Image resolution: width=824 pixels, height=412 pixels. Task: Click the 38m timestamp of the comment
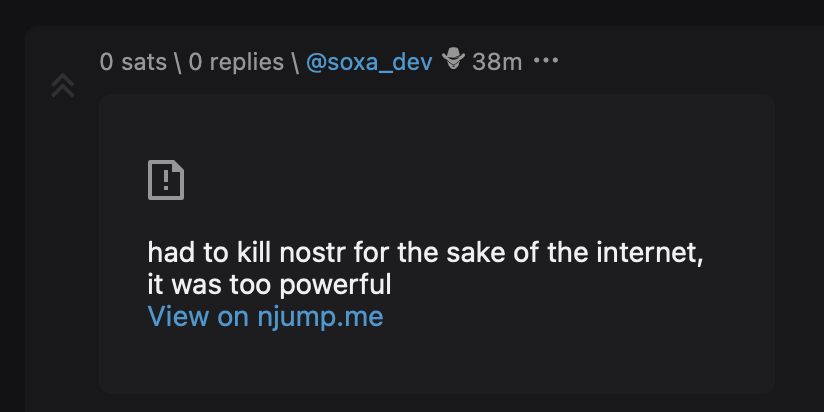pos(497,63)
